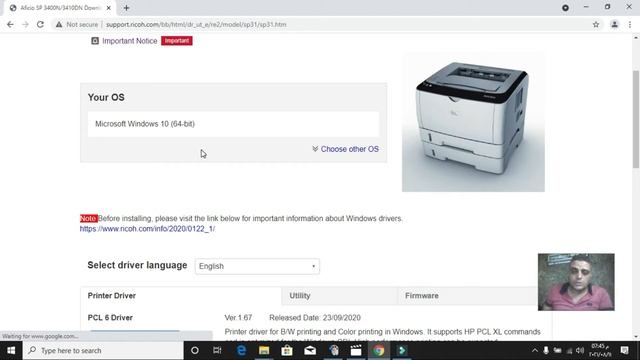The image size is (640, 360).
Task: Bookmark this page with the star icon
Action: (x=596, y=24)
